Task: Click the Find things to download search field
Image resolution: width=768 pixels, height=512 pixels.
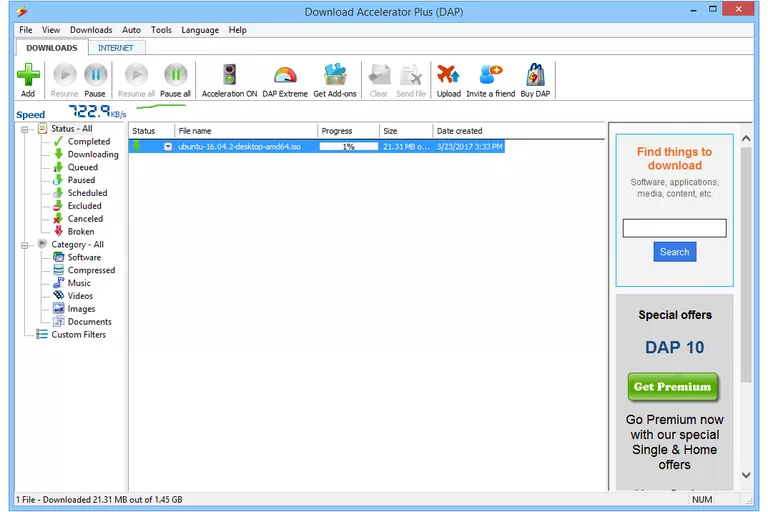Action: click(x=674, y=228)
